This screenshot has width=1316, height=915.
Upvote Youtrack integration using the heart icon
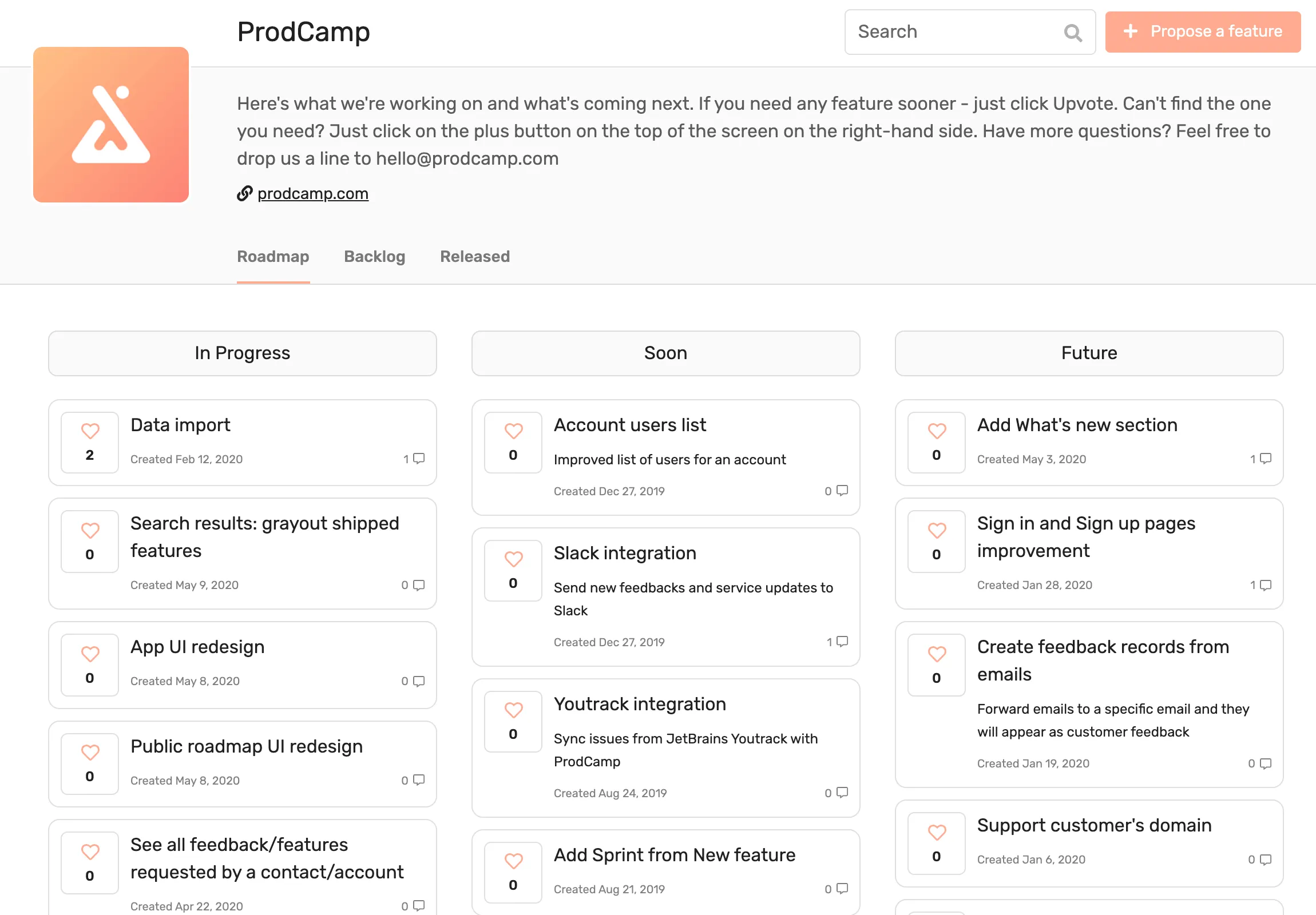click(x=513, y=710)
